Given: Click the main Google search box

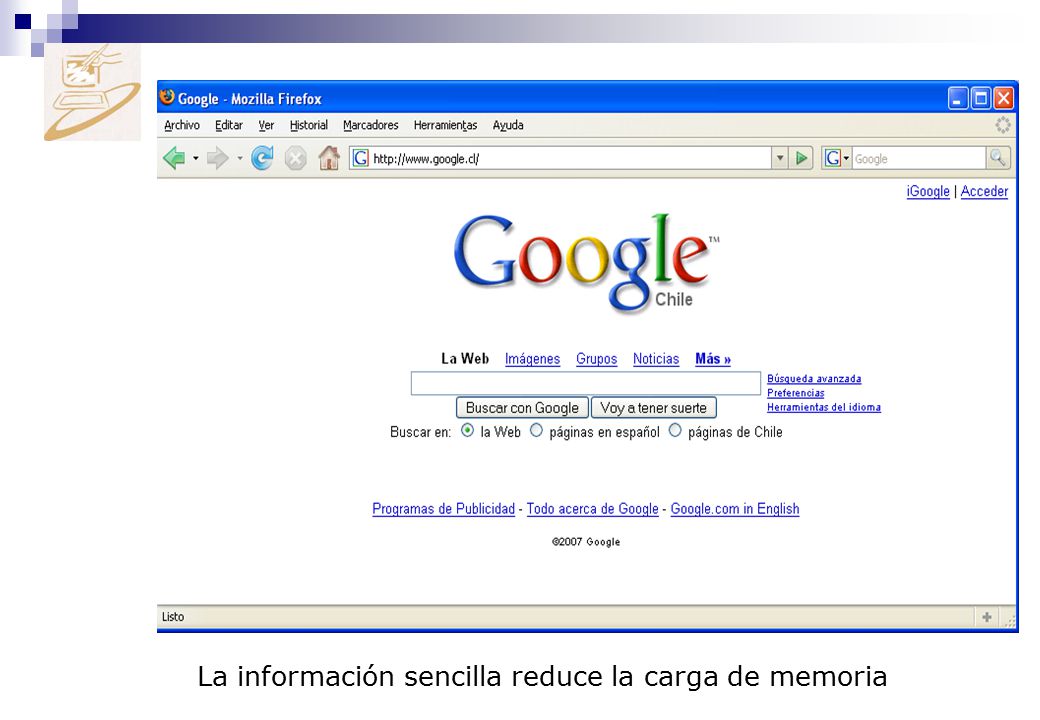Looking at the screenshot, I should click(586, 383).
